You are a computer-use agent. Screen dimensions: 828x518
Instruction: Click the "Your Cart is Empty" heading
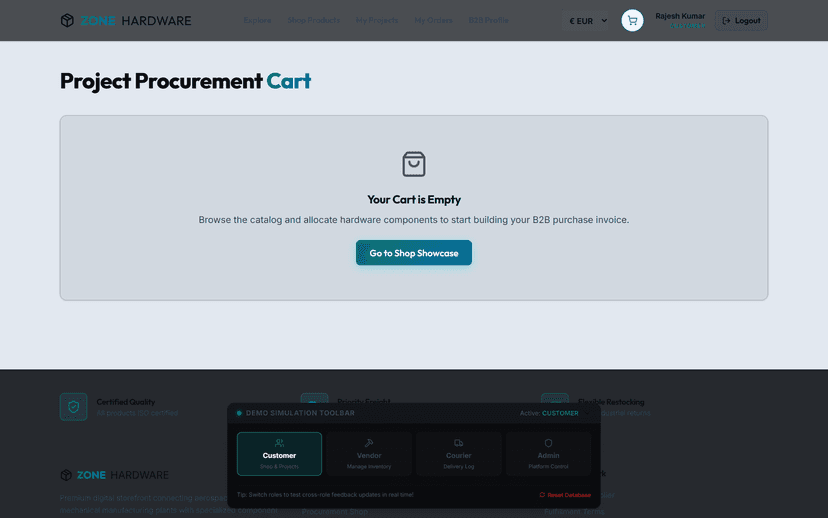click(414, 200)
